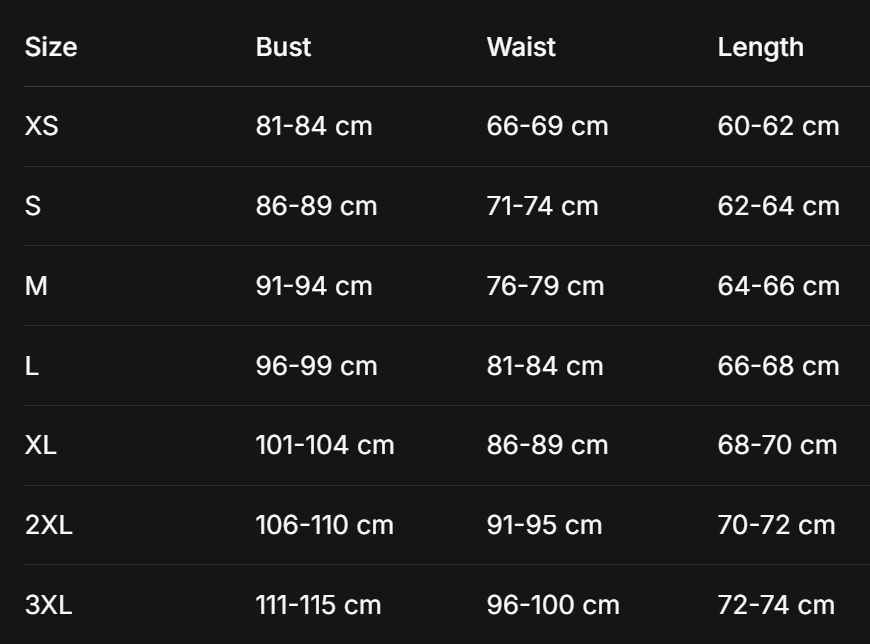Click the 81-84 cm bust value for XS
This screenshot has height=644, width=870.
pos(314,126)
